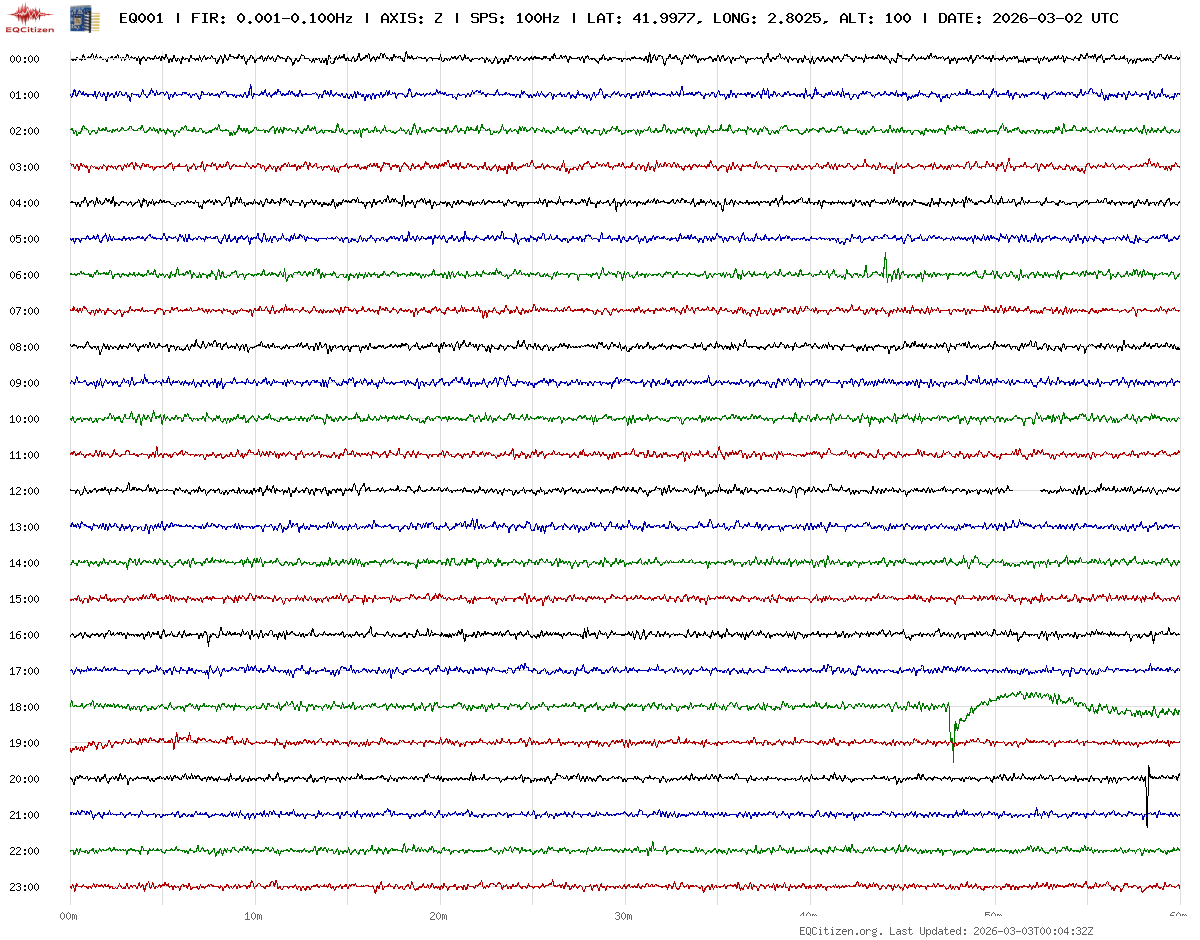Click the green spike on the 06:00 trace
The height and width of the screenshot is (940, 1200).
coord(885,263)
